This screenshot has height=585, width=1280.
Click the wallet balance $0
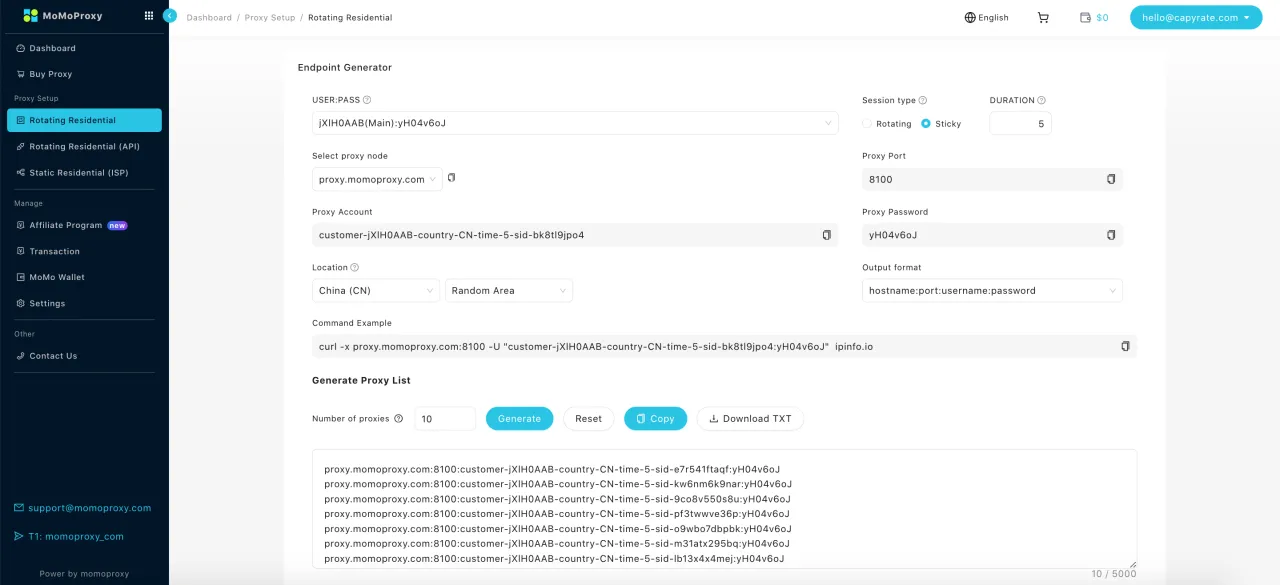point(1095,17)
